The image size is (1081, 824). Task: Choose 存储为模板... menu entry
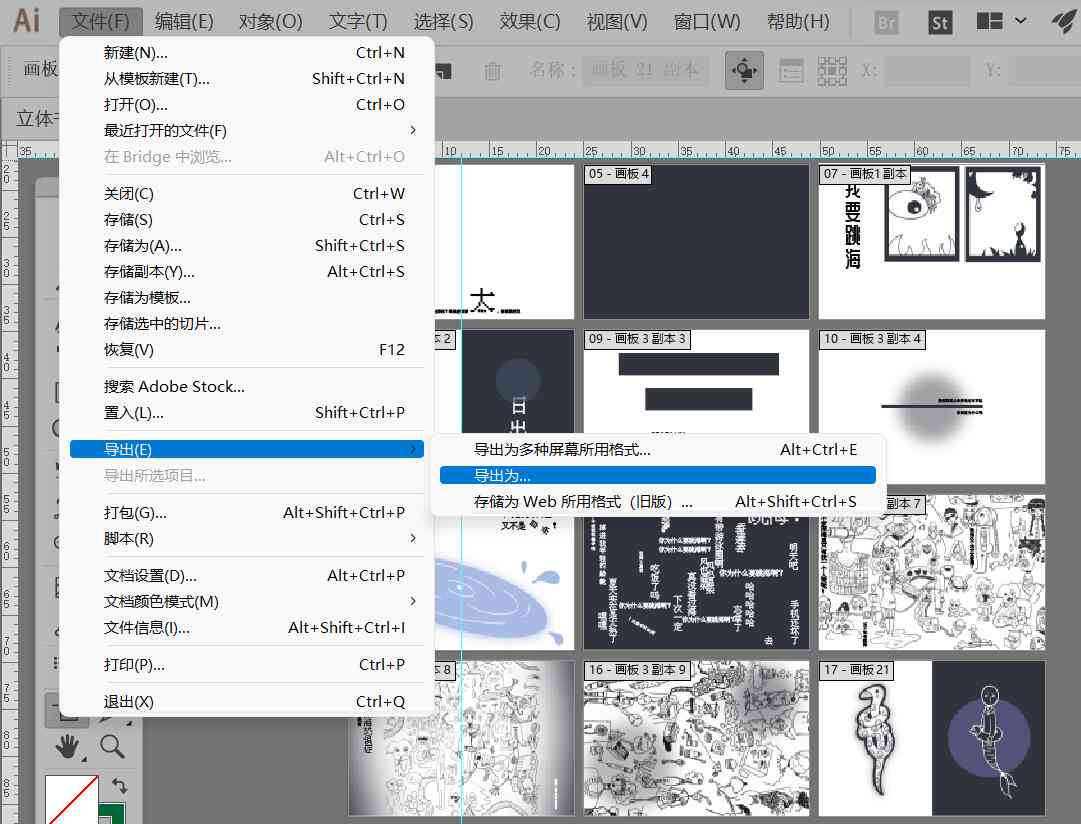pyautogui.click(x=247, y=298)
